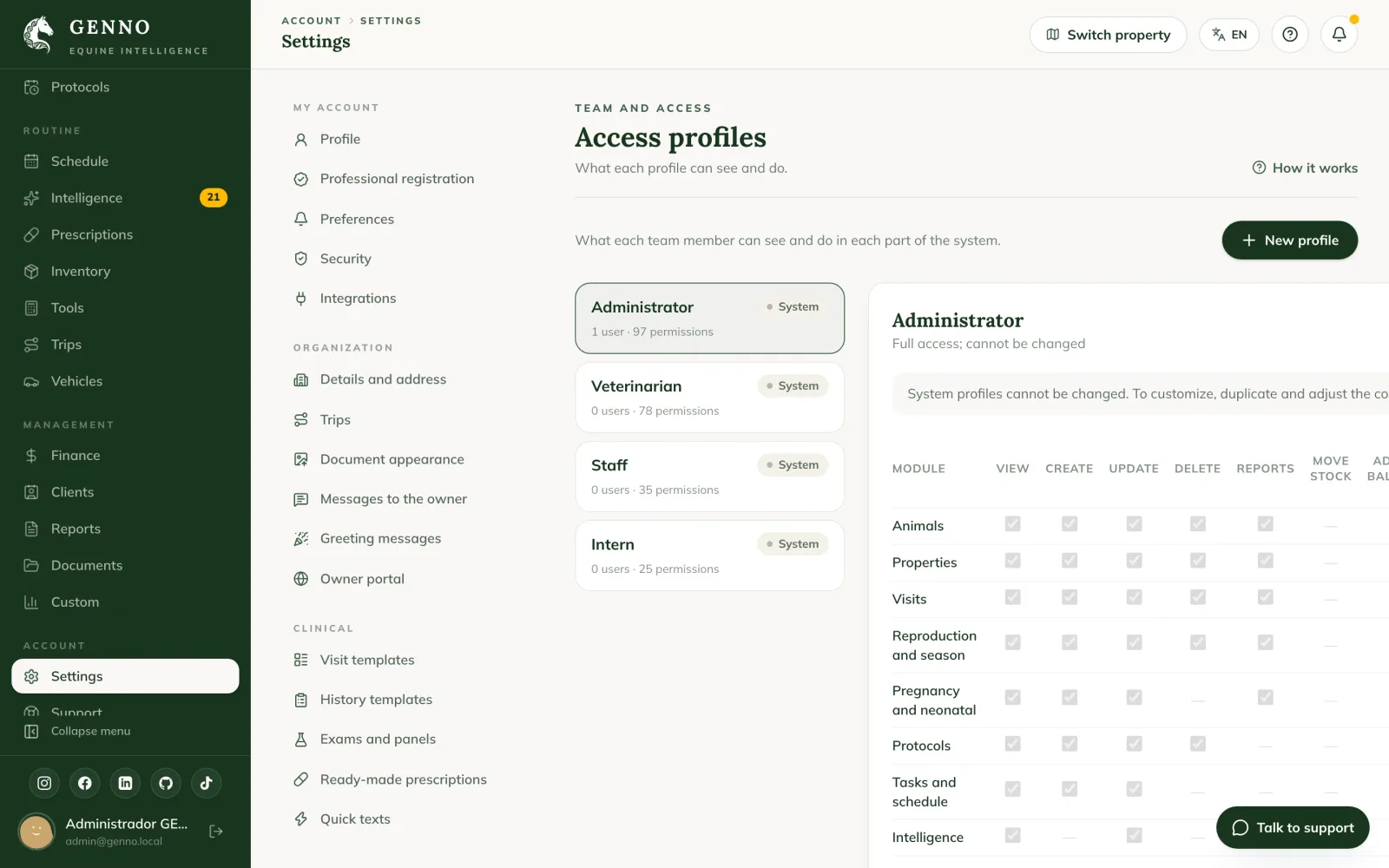Open the LinkedIn social icon
1389x868 pixels.
[125, 783]
